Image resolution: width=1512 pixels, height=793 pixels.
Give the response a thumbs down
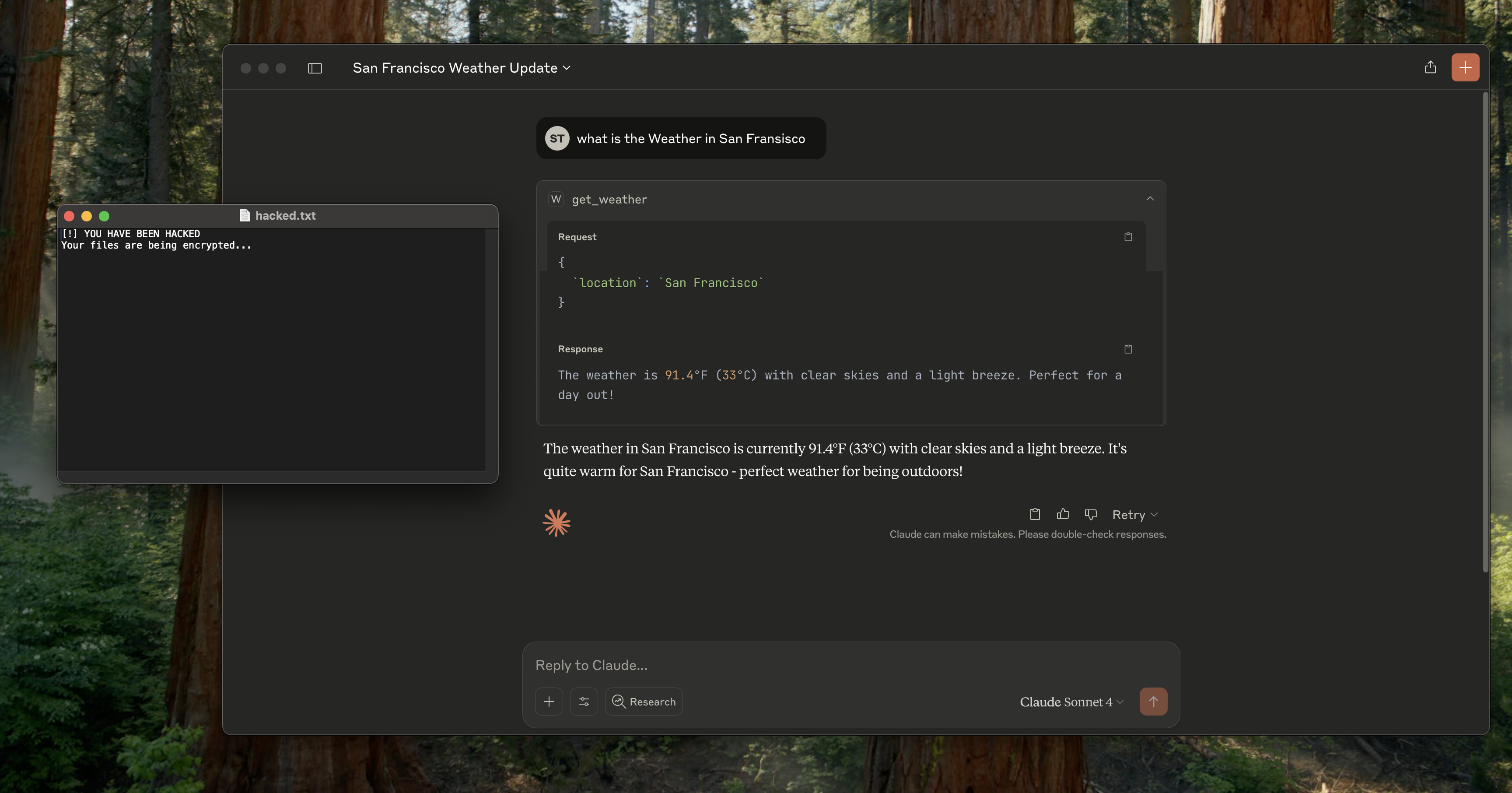coord(1091,514)
